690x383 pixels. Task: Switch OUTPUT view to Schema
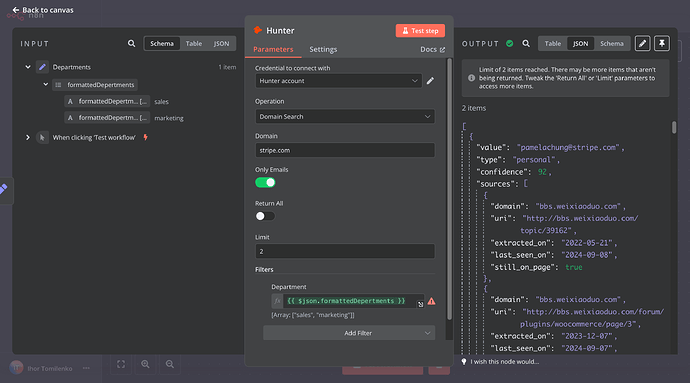coord(612,43)
